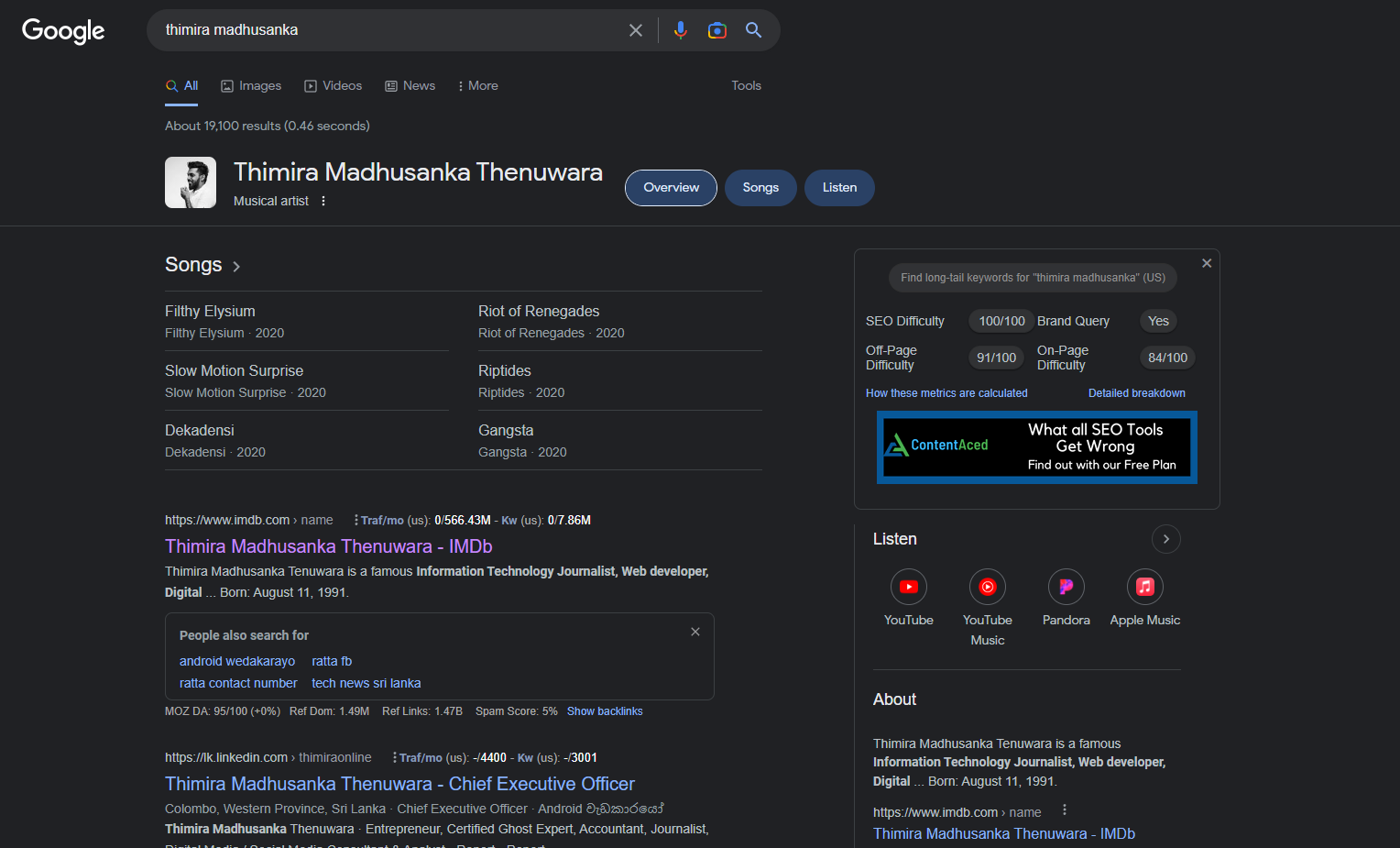This screenshot has width=1400, height=848.
Task: Open the IMDb link in About panel
Action: click(1004, 833)
